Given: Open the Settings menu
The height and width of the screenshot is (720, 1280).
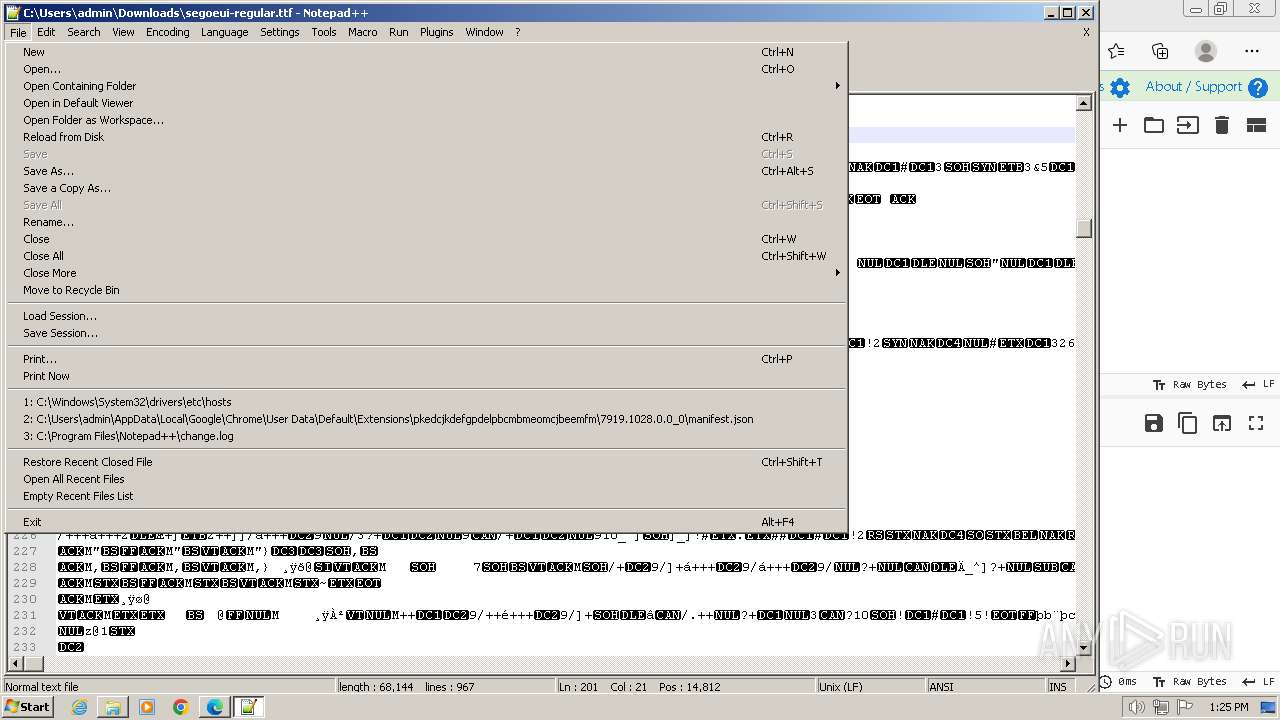Looking at the screenshot, I should click(280, 32).
